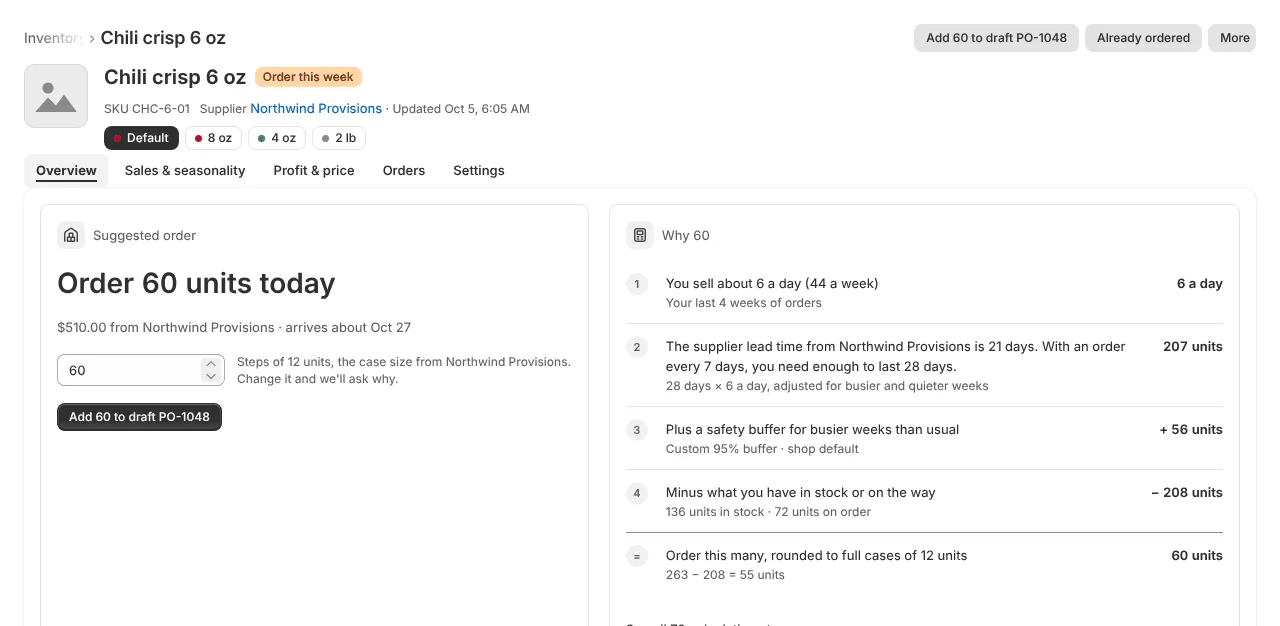Click the "Order this week" status badge
The image size is (1280, 626).
tap(308, 77)
